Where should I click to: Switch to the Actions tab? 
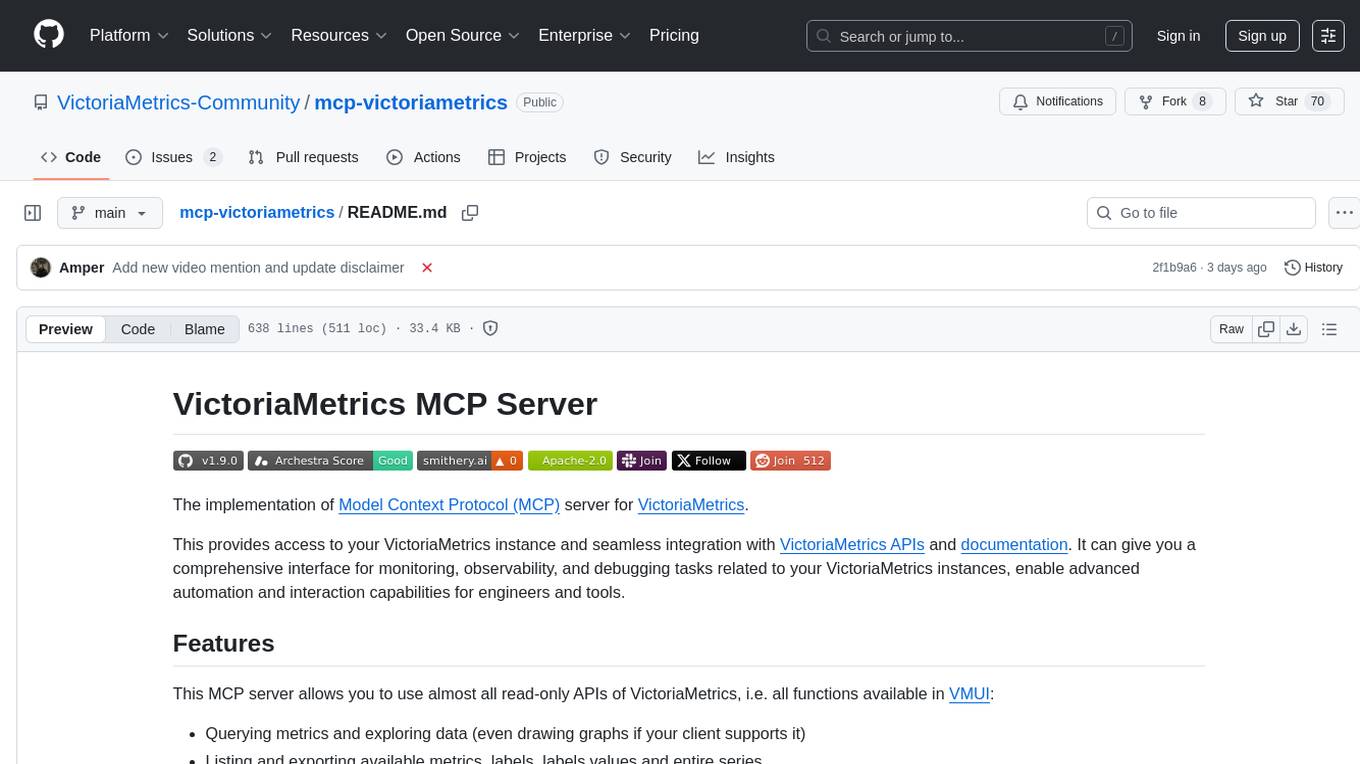pos(423,157)
